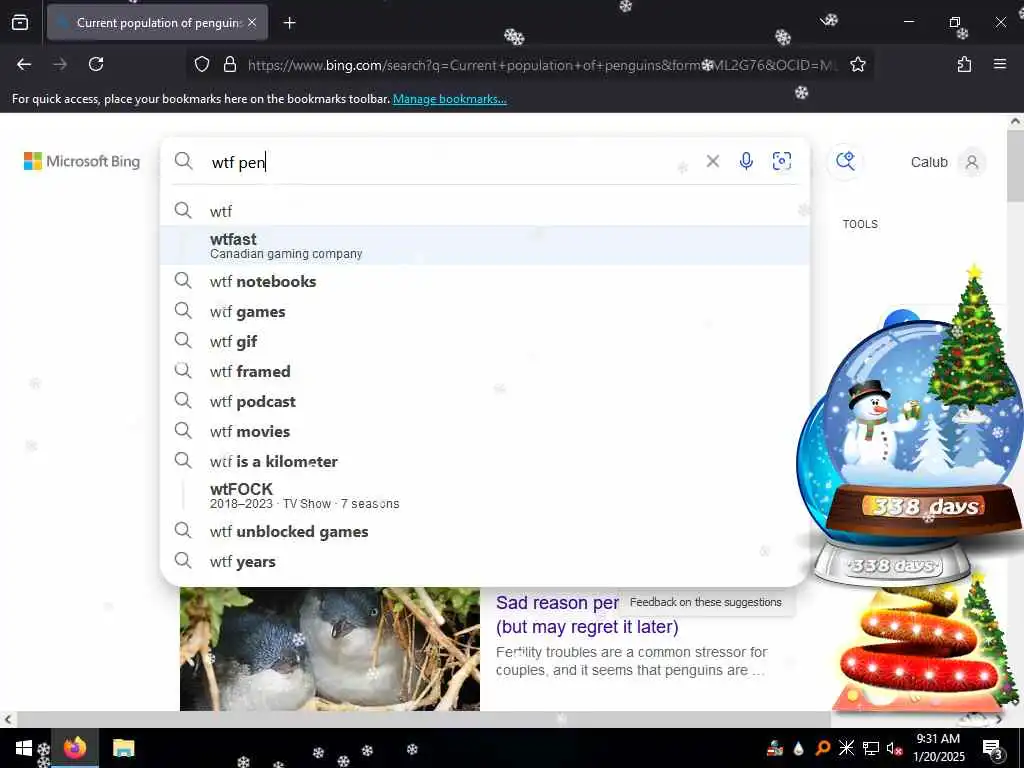Click the vertical scrollbar up arrow

click(x=1016, y=121)
